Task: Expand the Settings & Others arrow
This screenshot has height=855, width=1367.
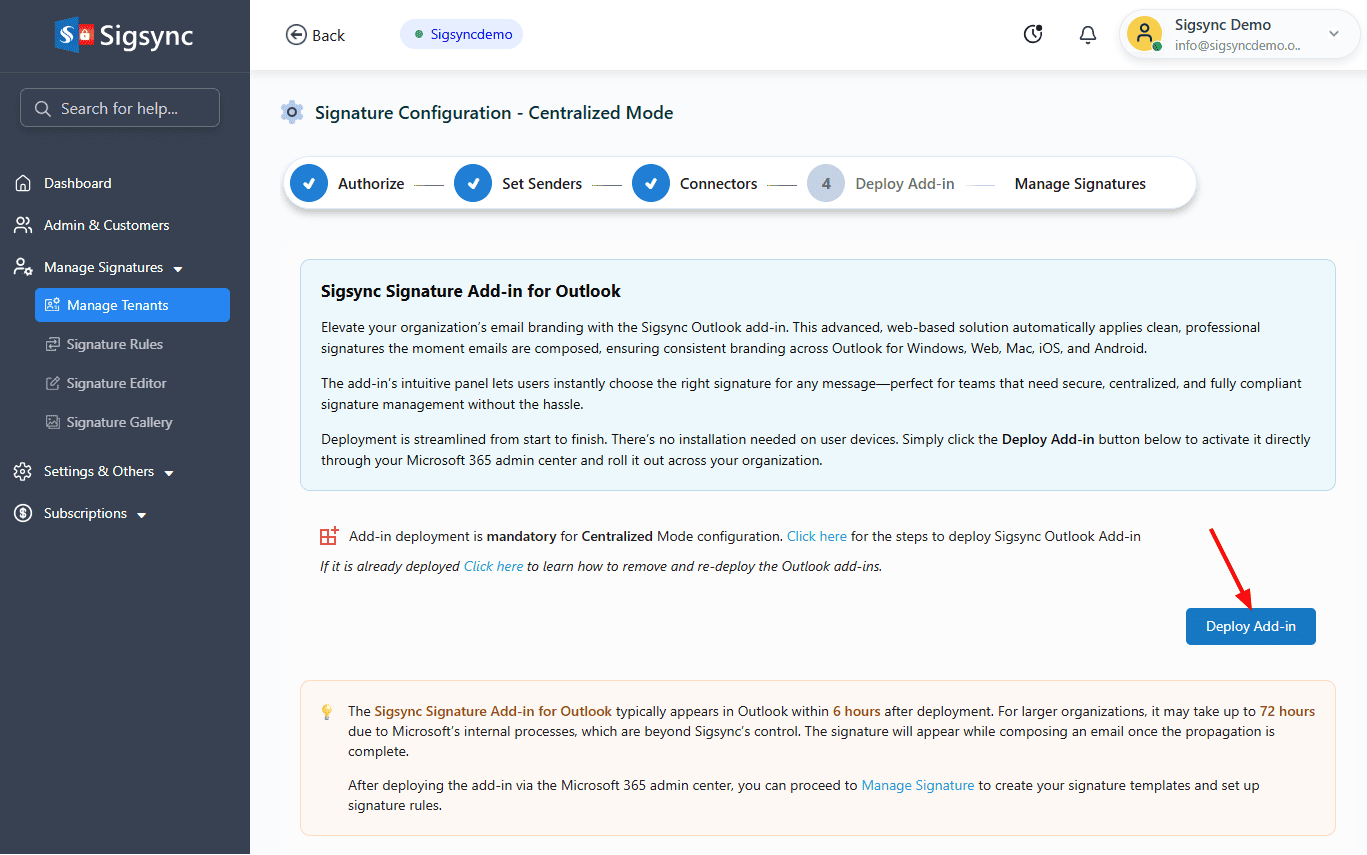Action: (x=169, y=473)
